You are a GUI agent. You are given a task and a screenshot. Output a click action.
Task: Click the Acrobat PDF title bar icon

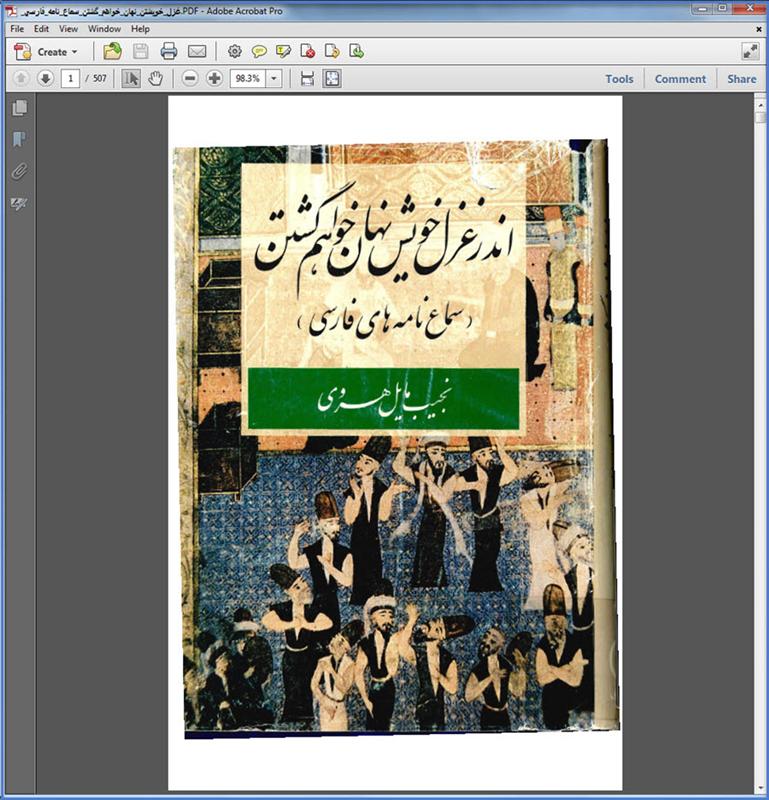(11, 11)
